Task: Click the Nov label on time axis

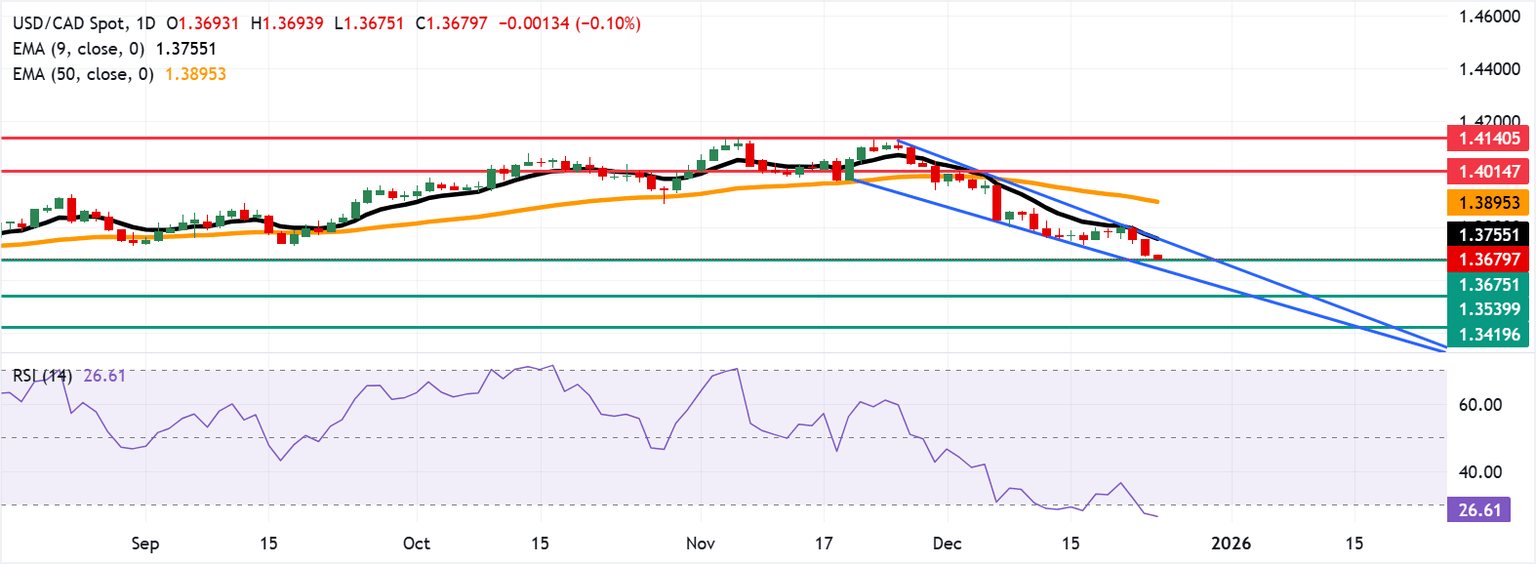Action: coord(700,544)
